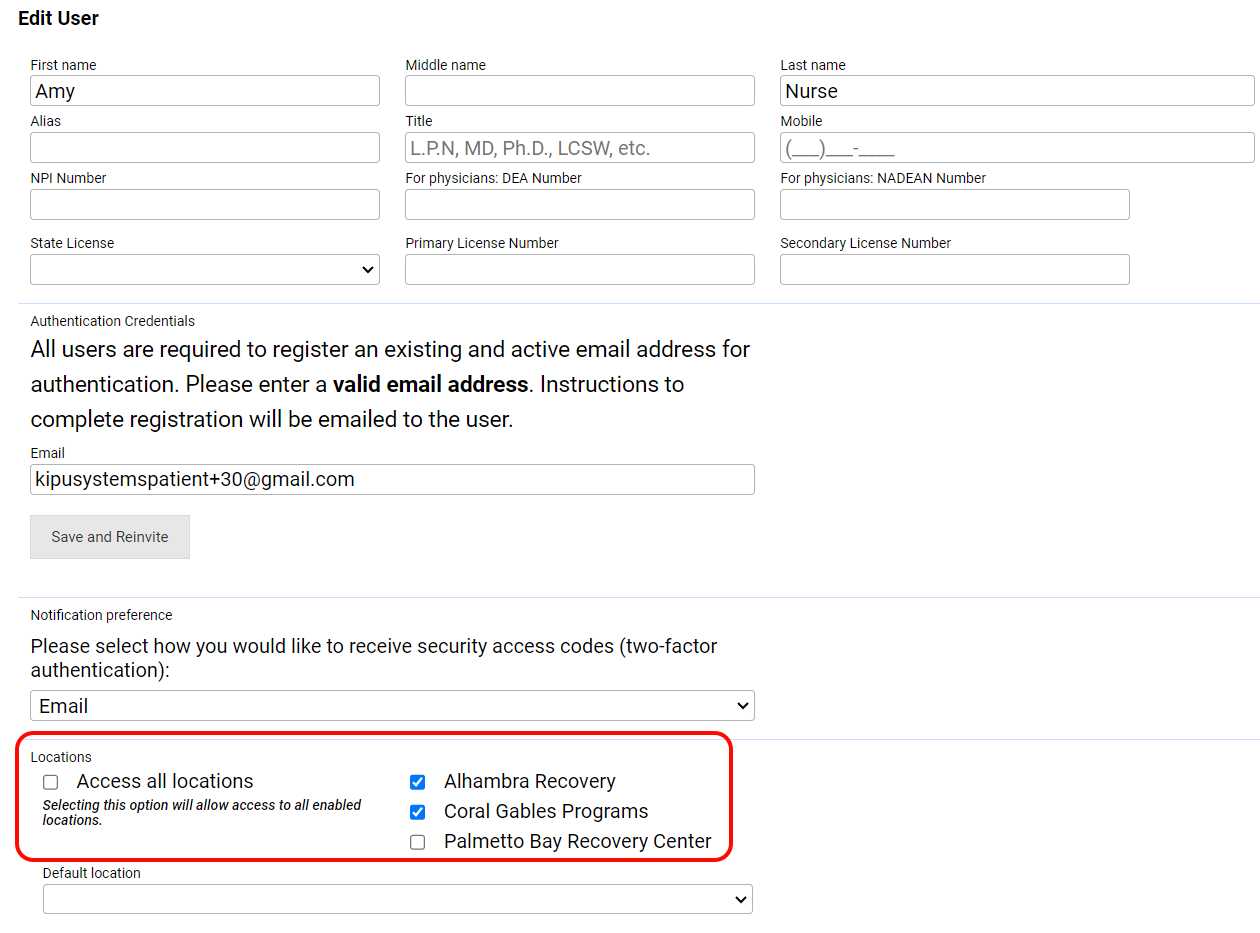The image size is (1260, 933).
Task: Click the Email address input field
Action: tap(392, 480)
